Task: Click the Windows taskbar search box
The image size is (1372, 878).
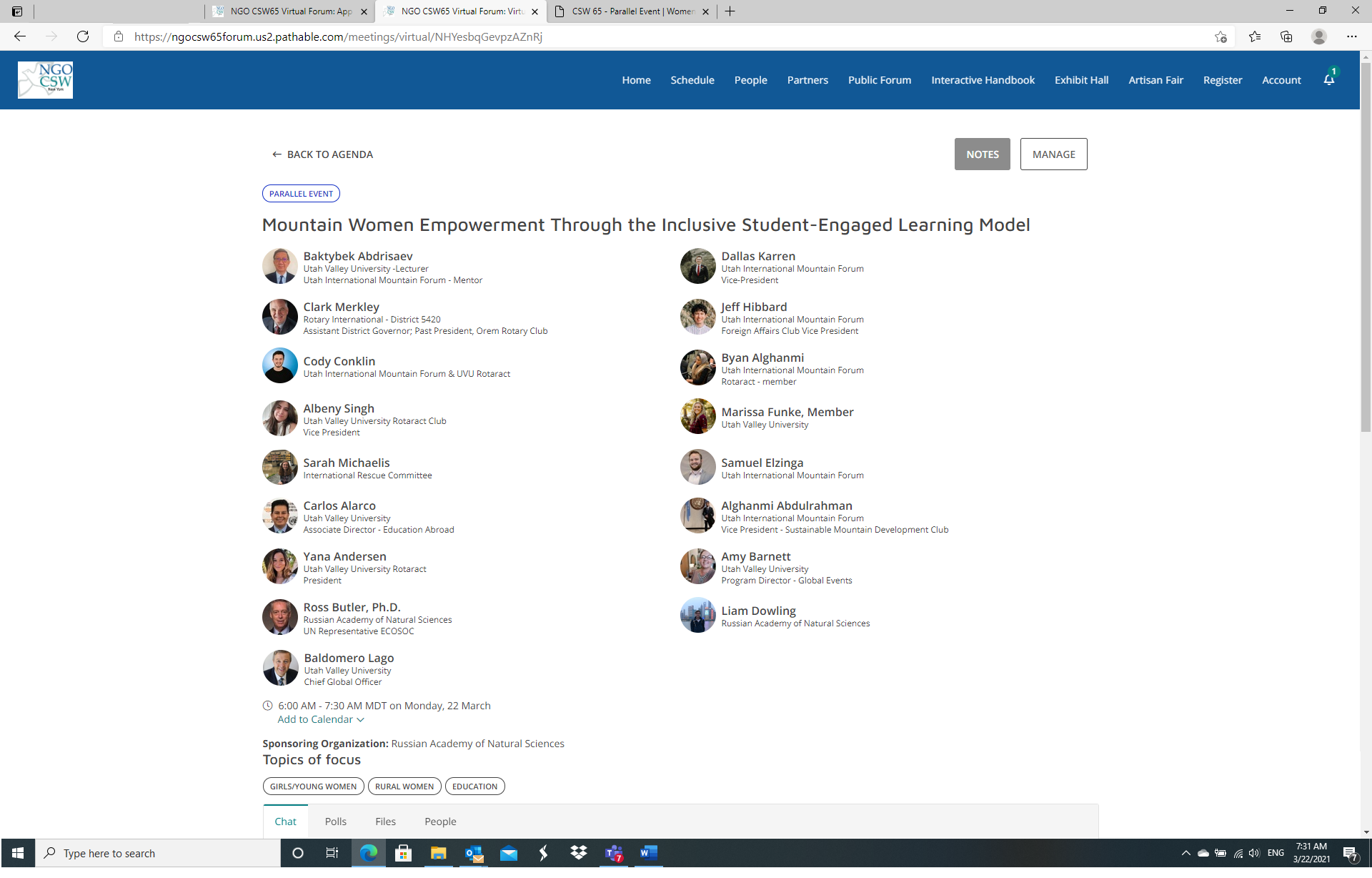Action: point(159,853)
